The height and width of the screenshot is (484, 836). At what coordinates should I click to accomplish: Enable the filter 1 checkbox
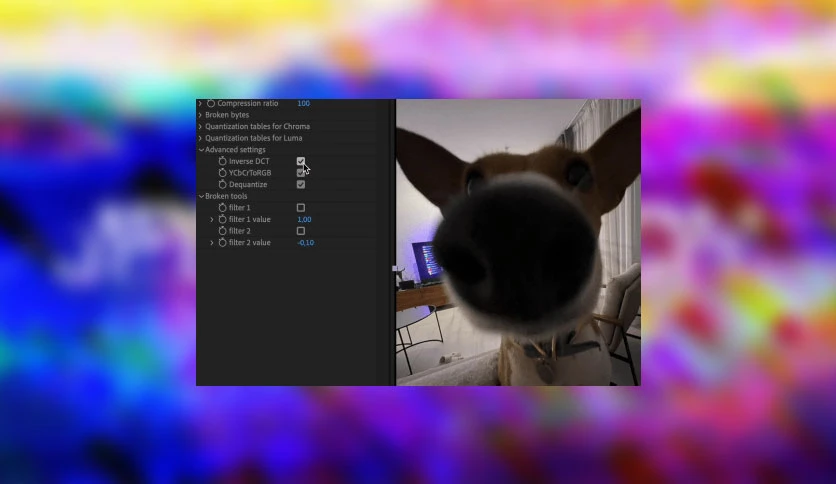301,207
